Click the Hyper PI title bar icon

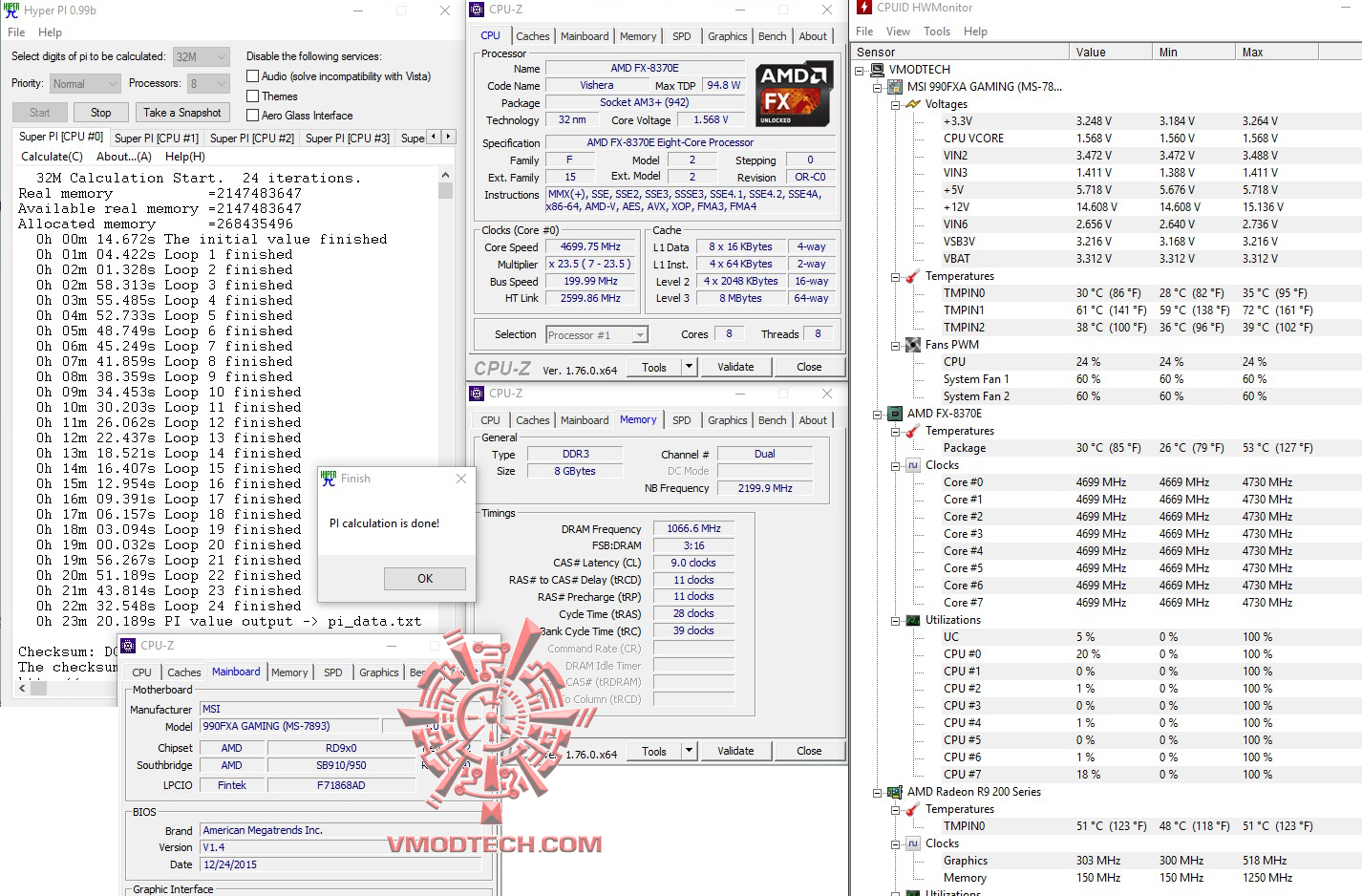pyautogui.click(x=11, y=11)
